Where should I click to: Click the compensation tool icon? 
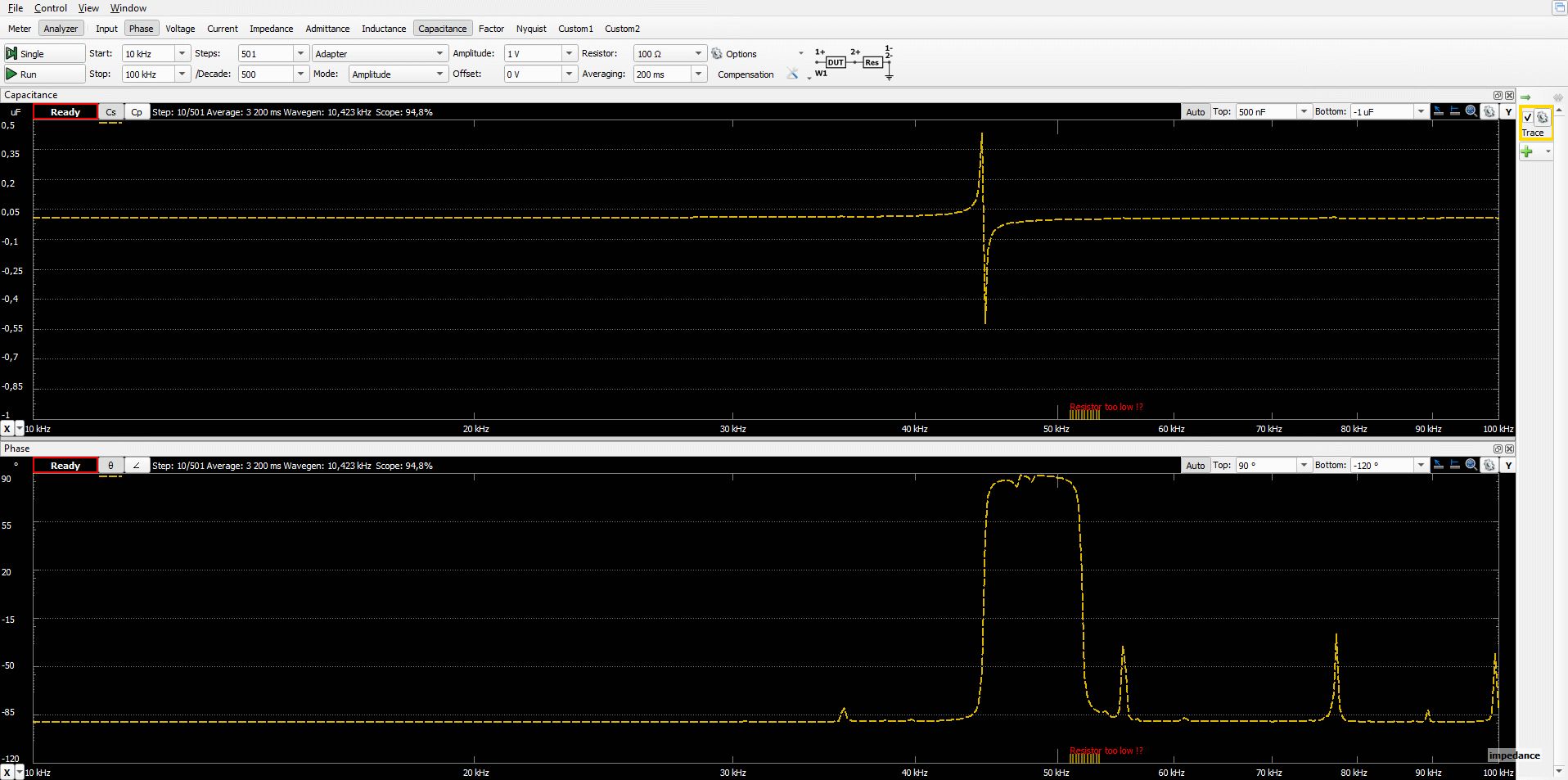(x=792, y=74)
